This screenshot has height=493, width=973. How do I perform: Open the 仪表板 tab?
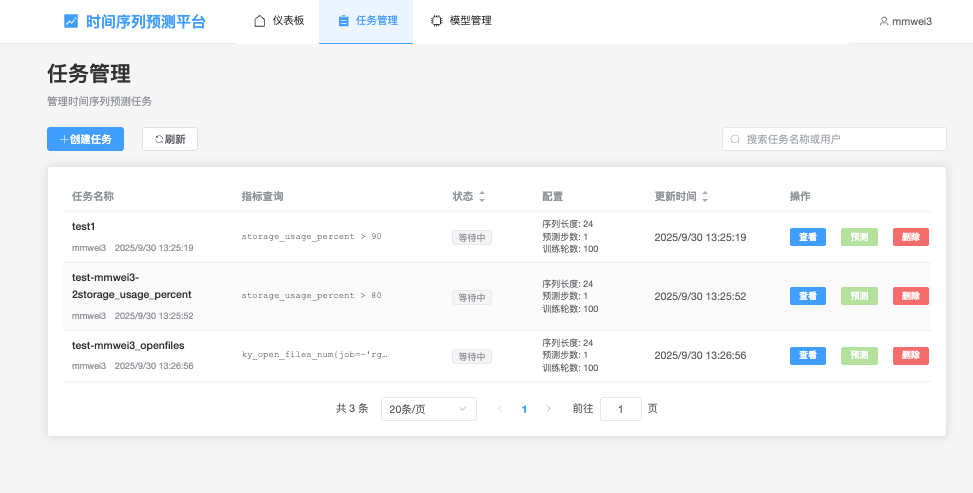coord(279,21)
